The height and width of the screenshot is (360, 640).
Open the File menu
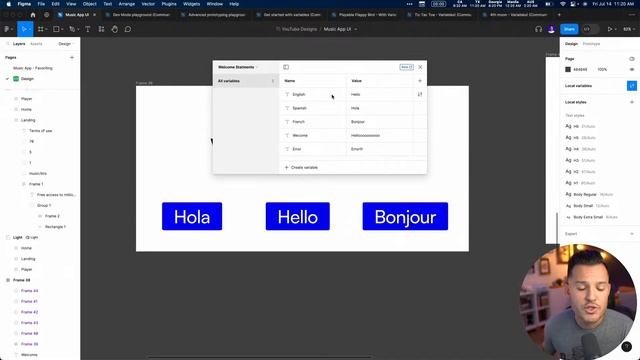click(41, 4)
